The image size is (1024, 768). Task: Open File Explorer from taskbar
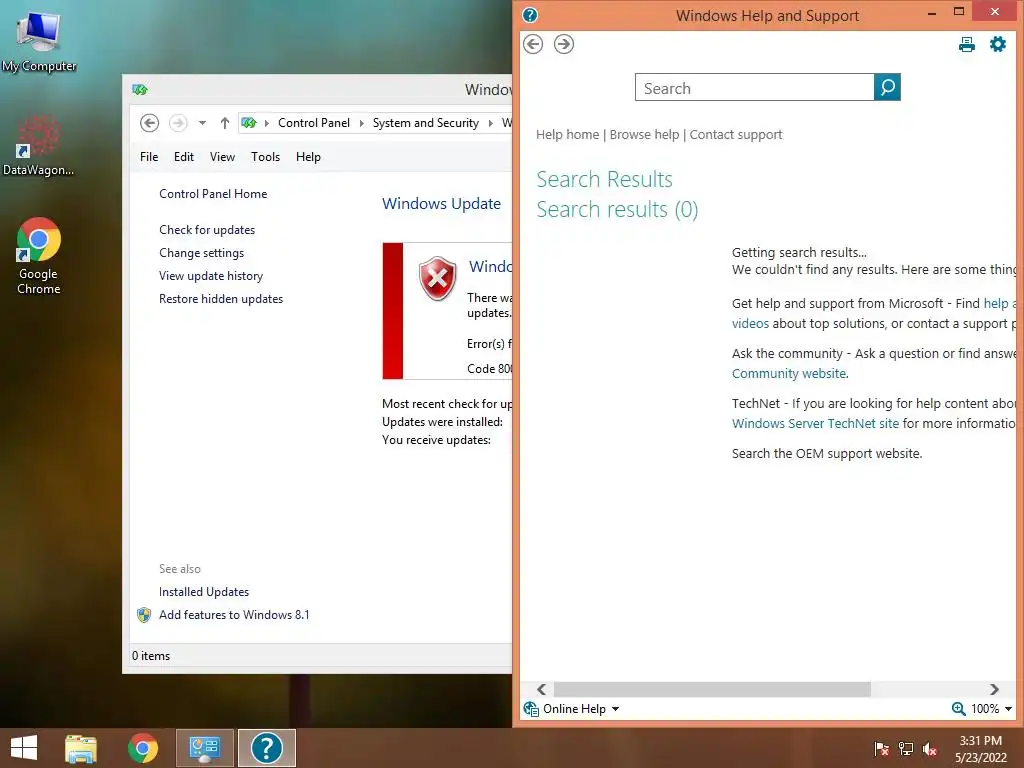click(x=81, y=748)
